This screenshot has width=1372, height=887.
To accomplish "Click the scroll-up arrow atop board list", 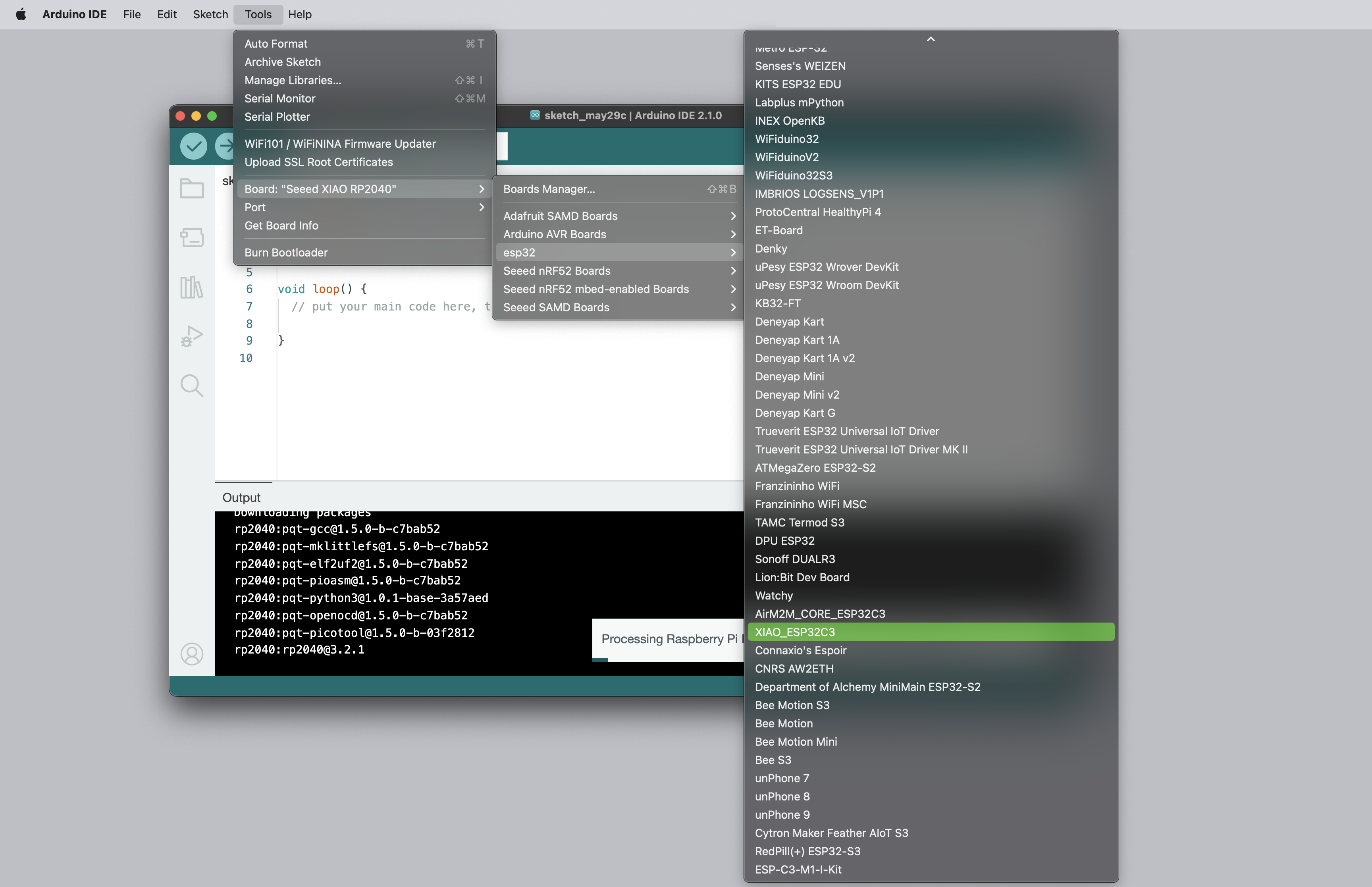I will [x=931, y=39].
